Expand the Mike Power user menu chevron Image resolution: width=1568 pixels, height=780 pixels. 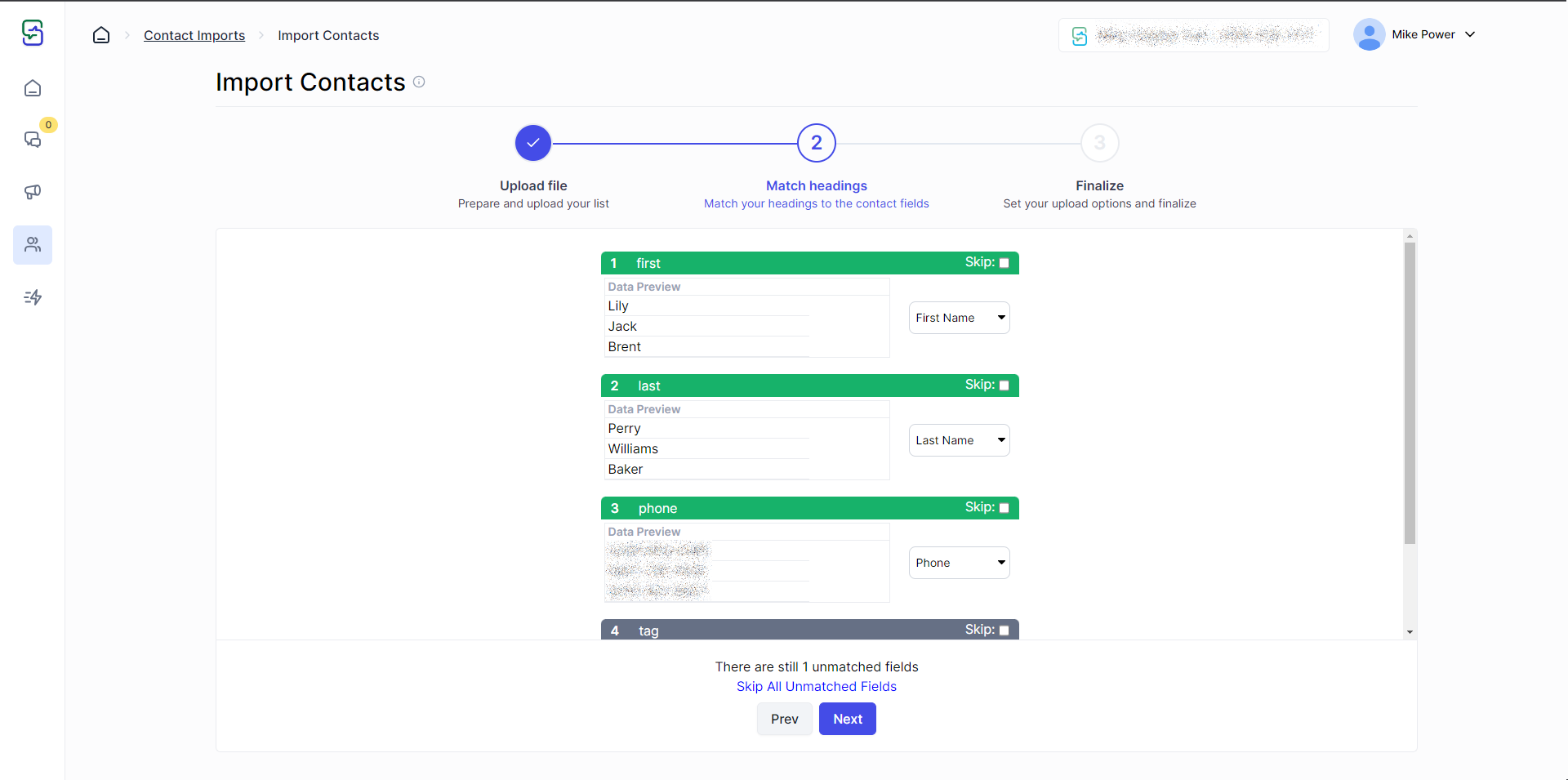tap(1470, 34)
